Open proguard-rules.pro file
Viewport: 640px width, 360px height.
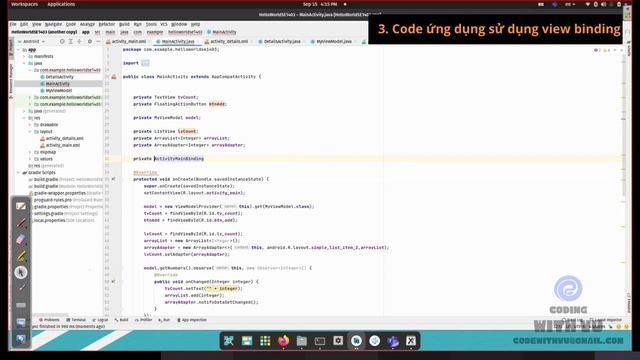point(53,200)
